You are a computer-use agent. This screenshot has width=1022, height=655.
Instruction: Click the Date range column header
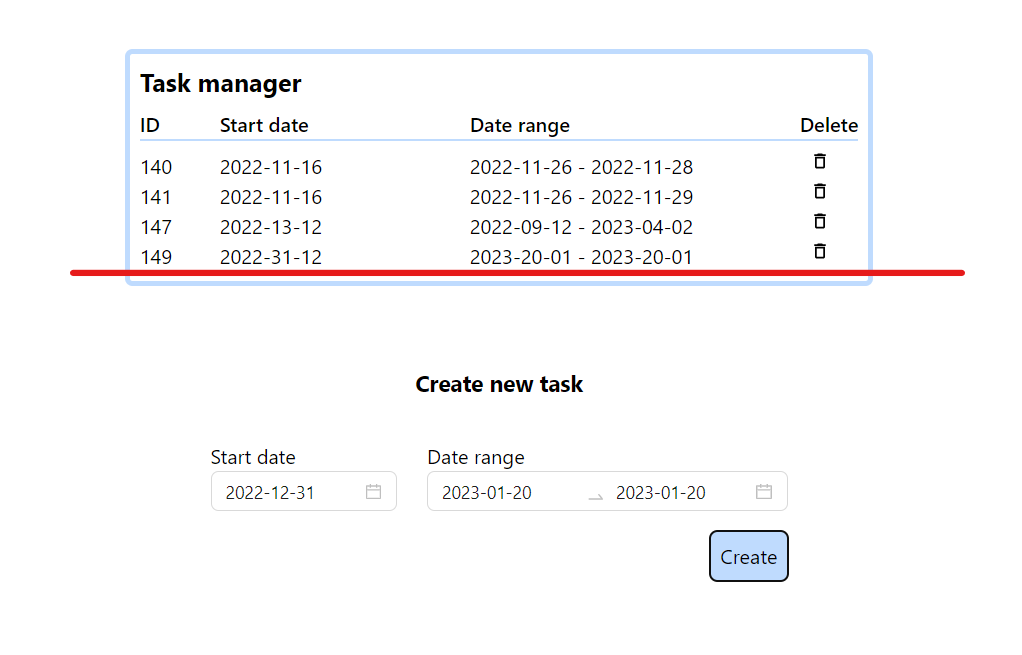coord(520,125)
